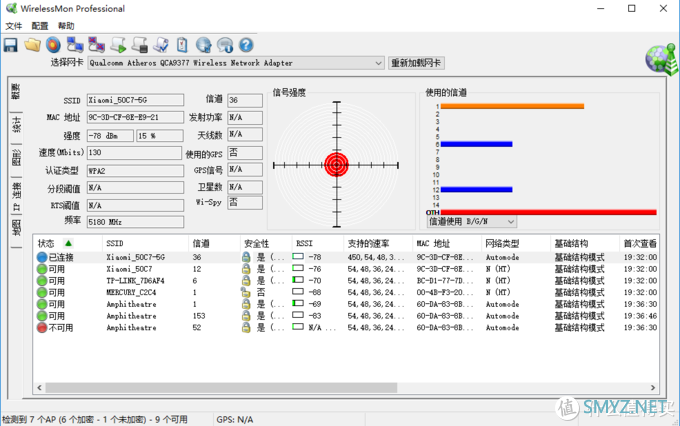
Task: Click the lock icon in TP-LINK_7D6AF4 row
Action: click(246, 281)
